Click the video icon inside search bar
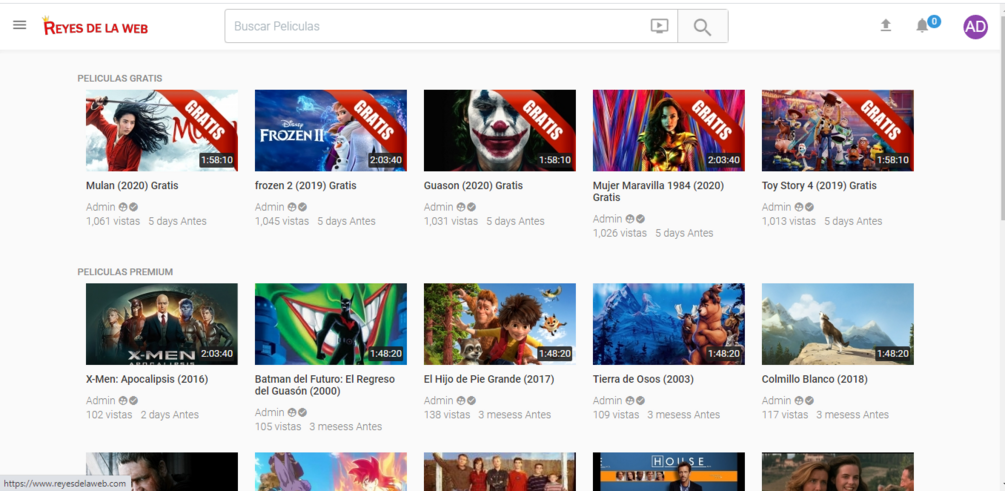The image size is (1005, 491). 659,26
